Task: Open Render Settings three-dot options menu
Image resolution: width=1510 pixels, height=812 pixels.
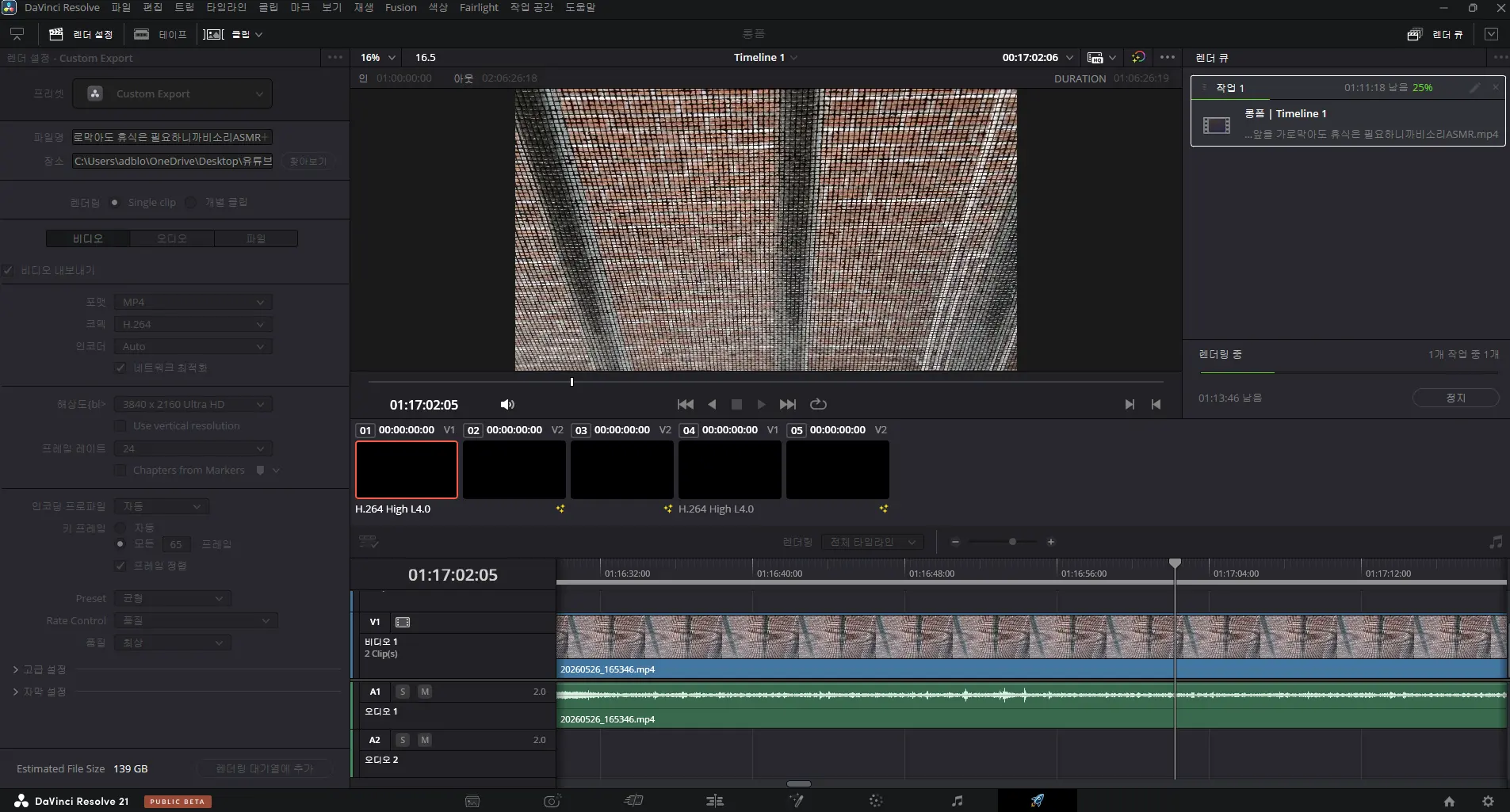Action: [x=335, y=57]
